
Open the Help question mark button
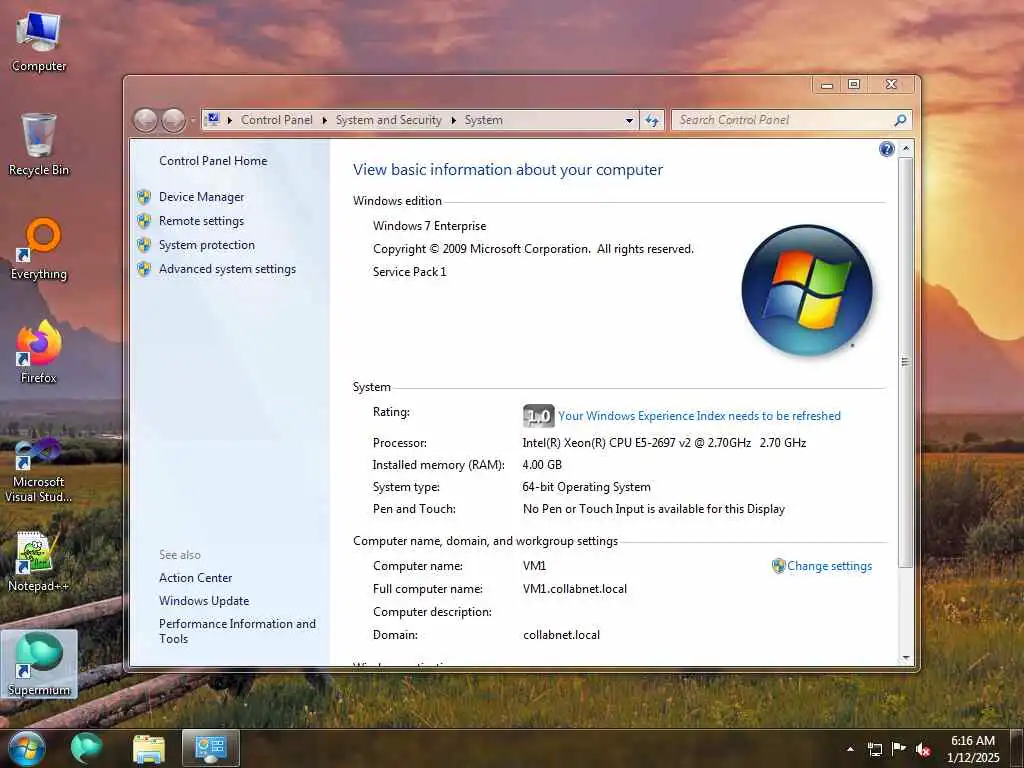click(x=886, y=150)
